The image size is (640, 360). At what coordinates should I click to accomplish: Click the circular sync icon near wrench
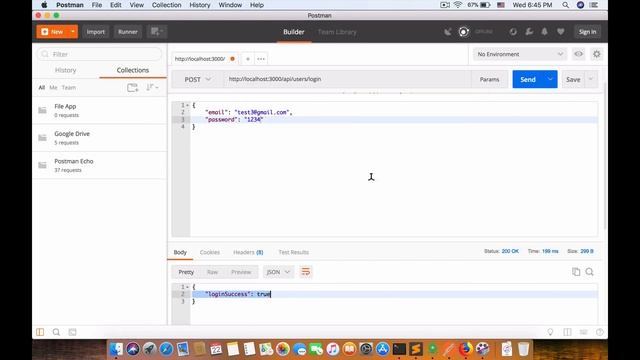click(x=513, y=32)
